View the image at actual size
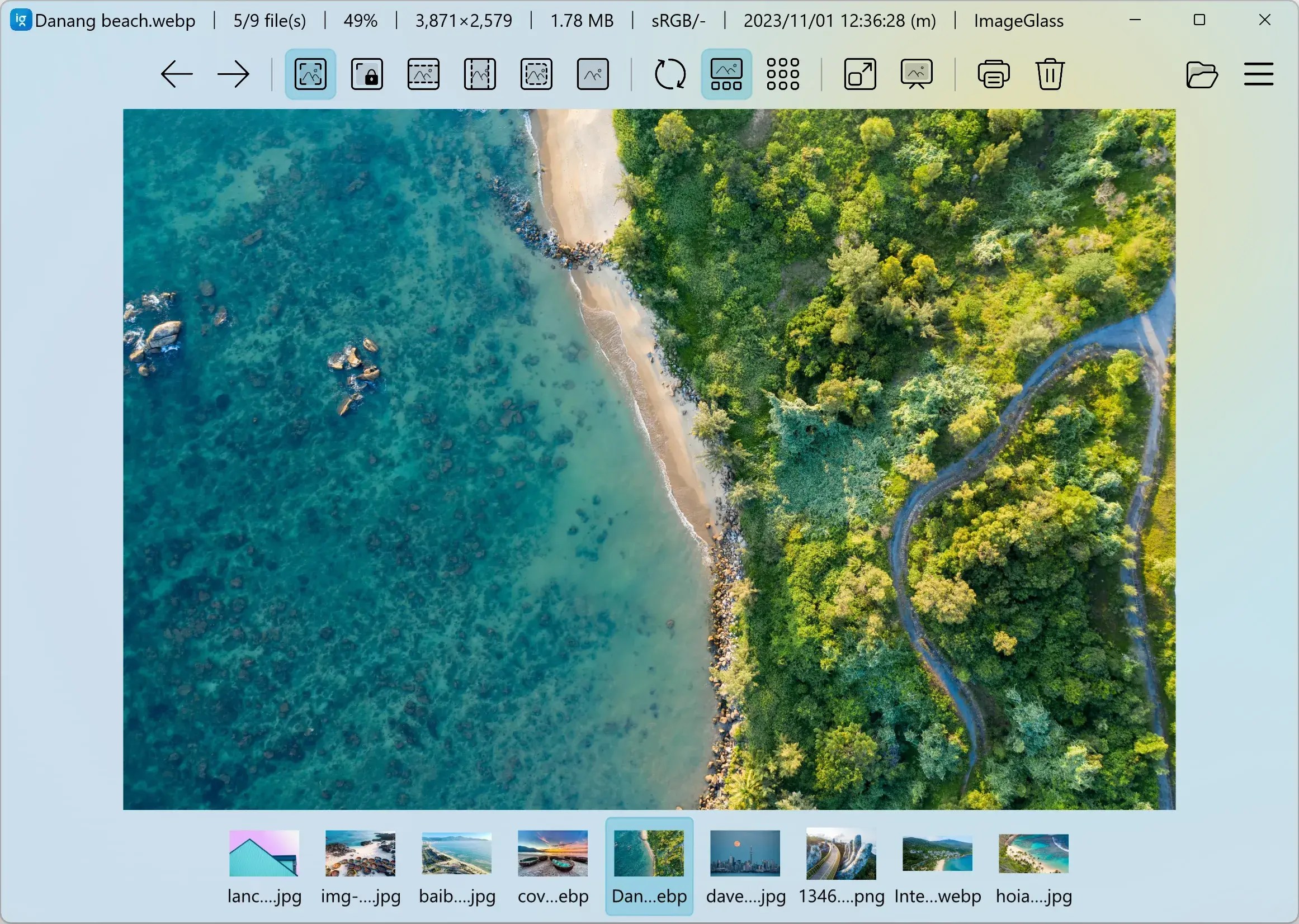Image resolution: width=1299 pixels, height=924 pixels. click(x=592, y=74)
